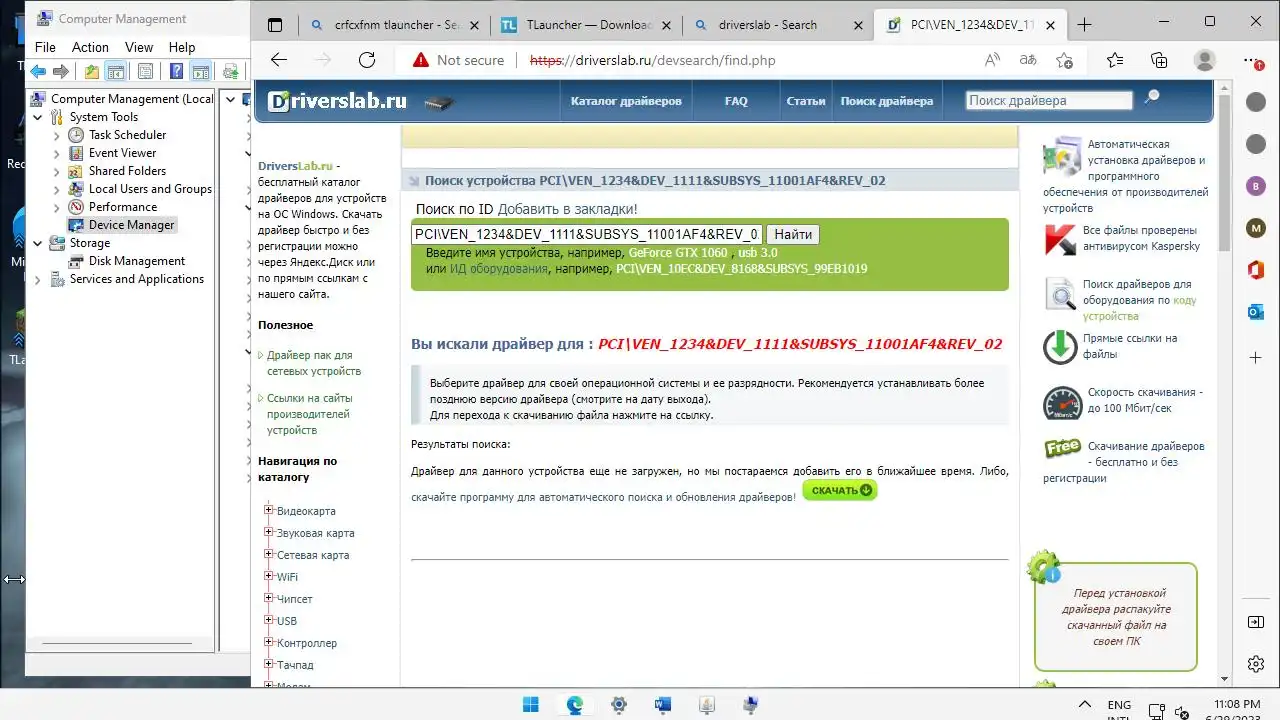Click the Translate page icon
Image resolution: width=1280 pixels, height=720 pixels.
coord(1028,60)
